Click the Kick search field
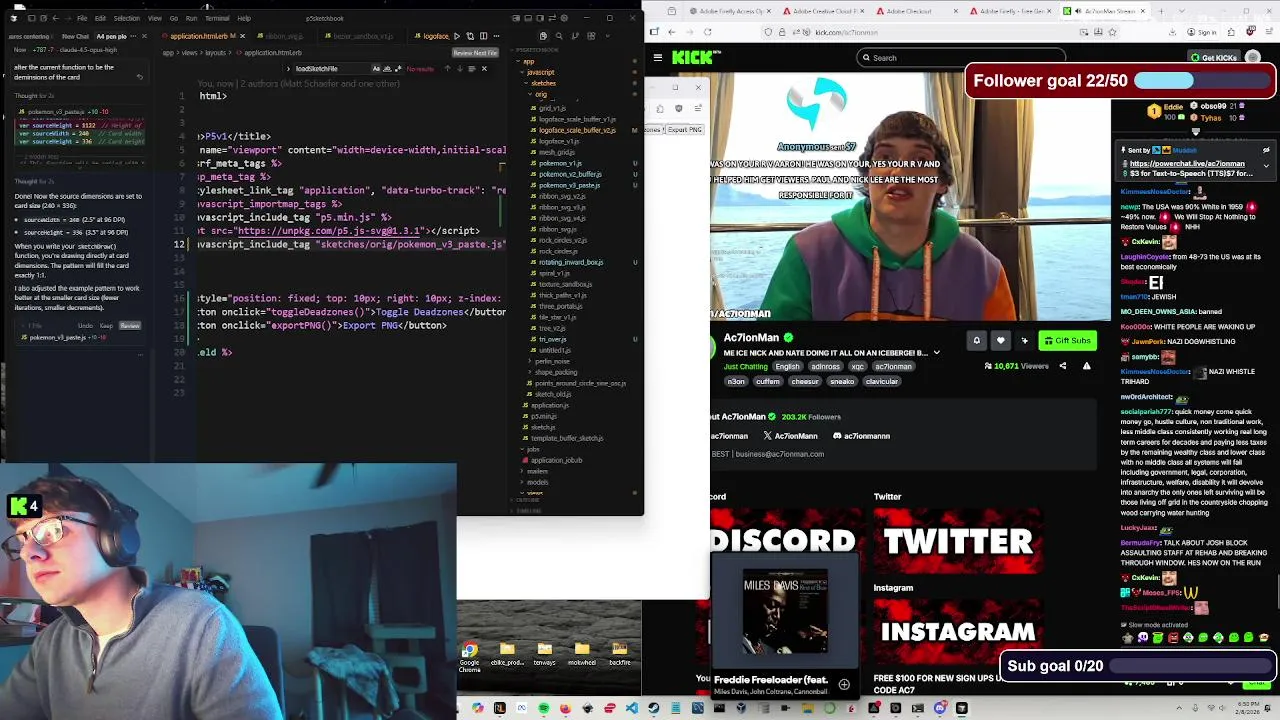The image size is (1280, 720). pos(960,57)
